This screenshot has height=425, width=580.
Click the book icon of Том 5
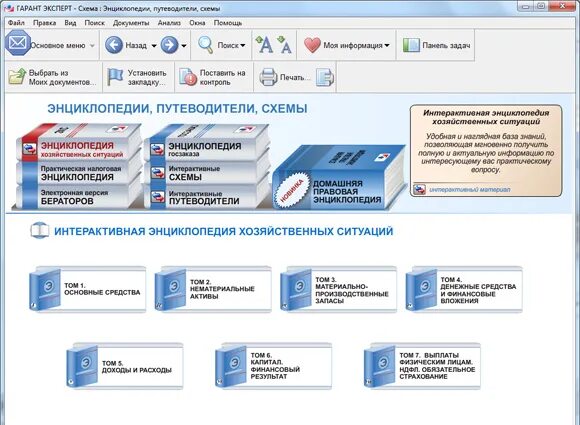(x=82, y=366)
